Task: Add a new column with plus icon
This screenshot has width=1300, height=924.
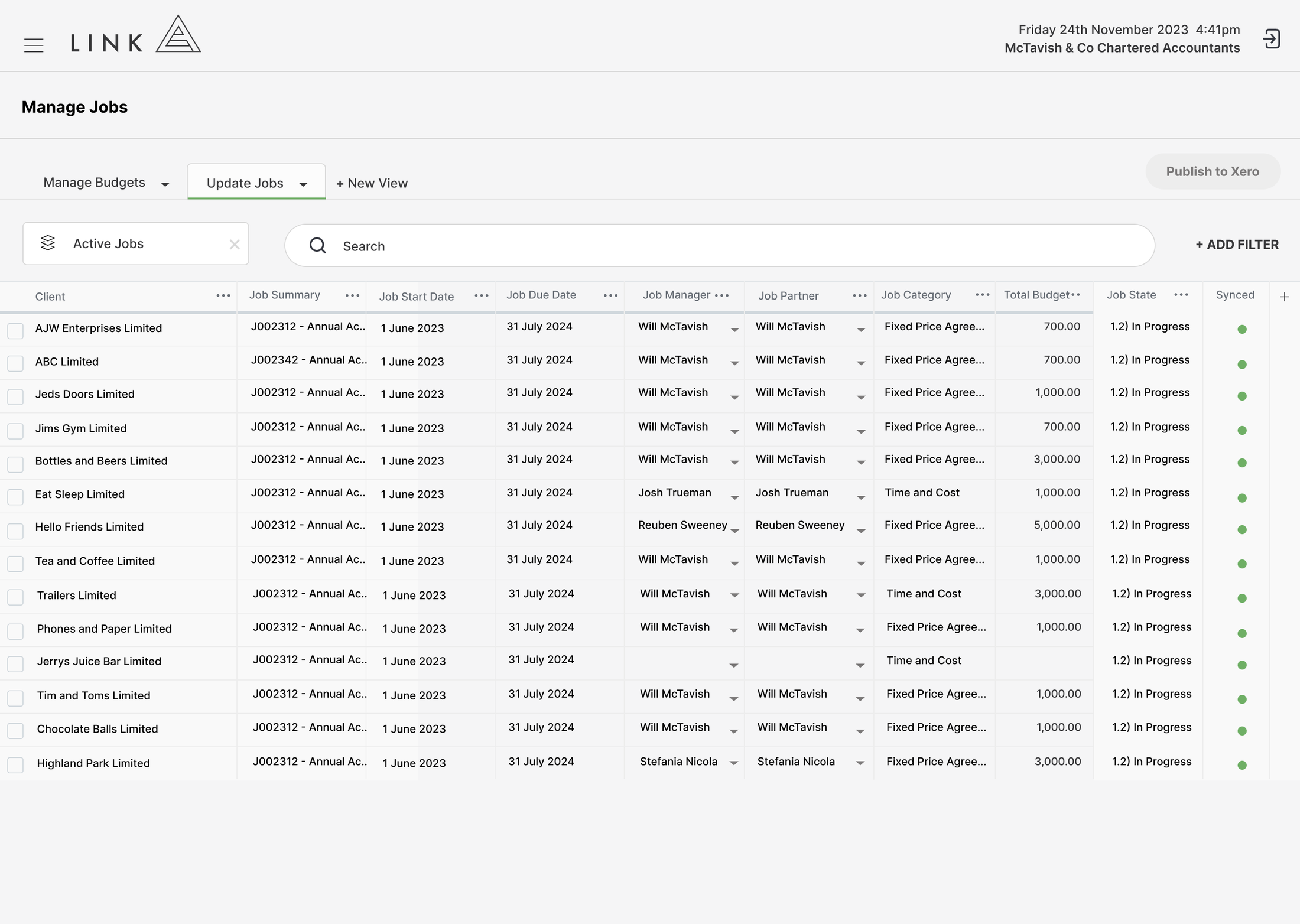Action: click(1285, 297)
